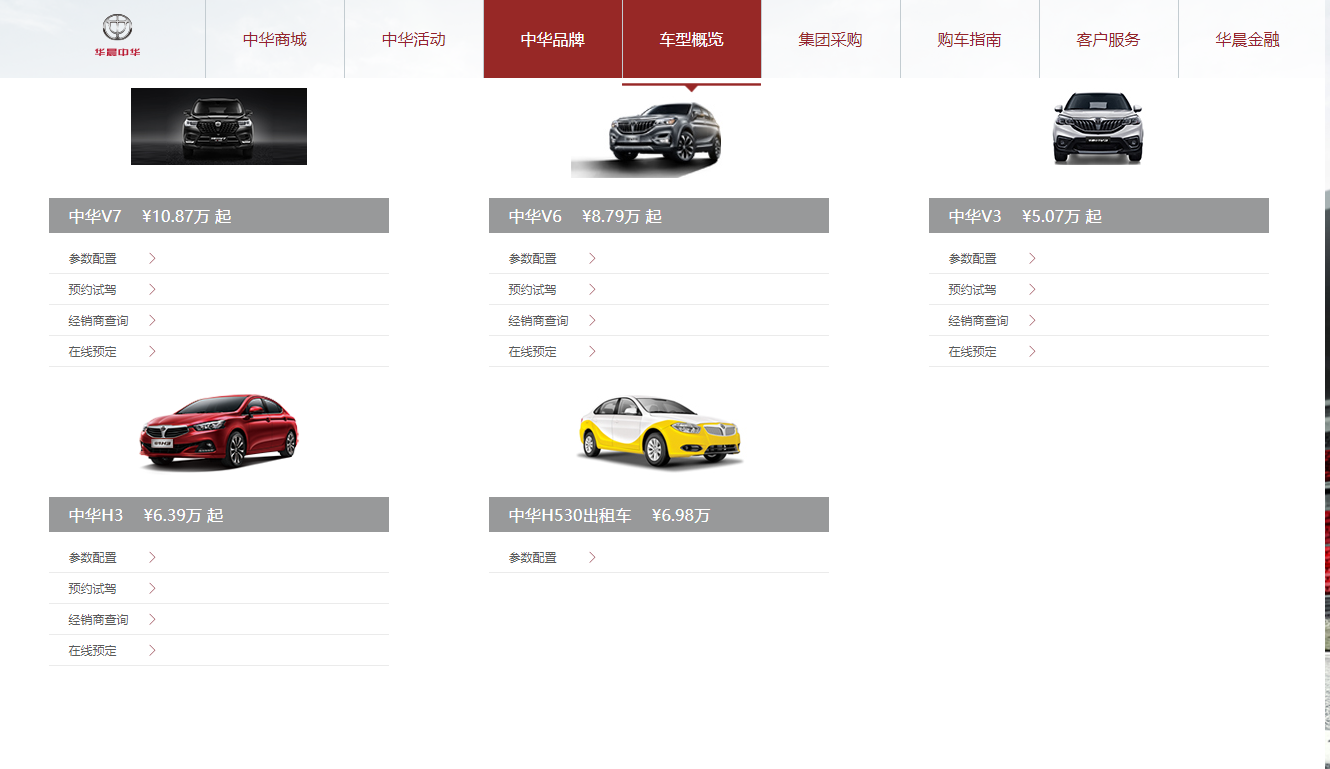Open 经销商查询 for 中华H3
The width and height of the screenshot is (1330, 769).
[x=99, y=620]
